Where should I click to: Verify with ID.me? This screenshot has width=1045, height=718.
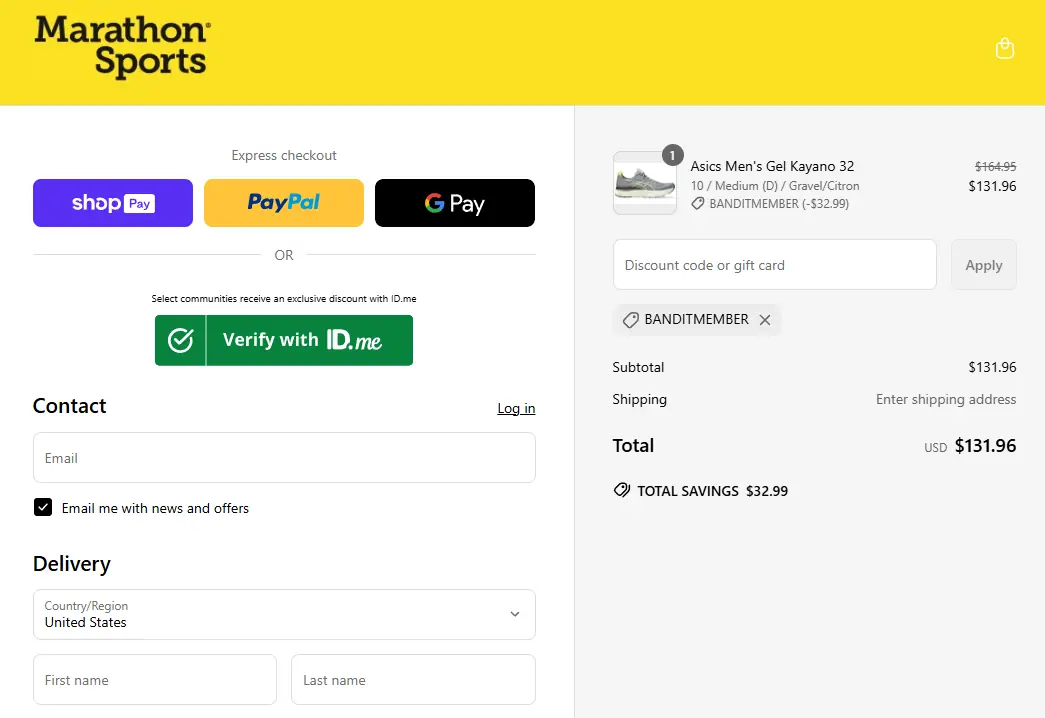click(x=284, y=340)
